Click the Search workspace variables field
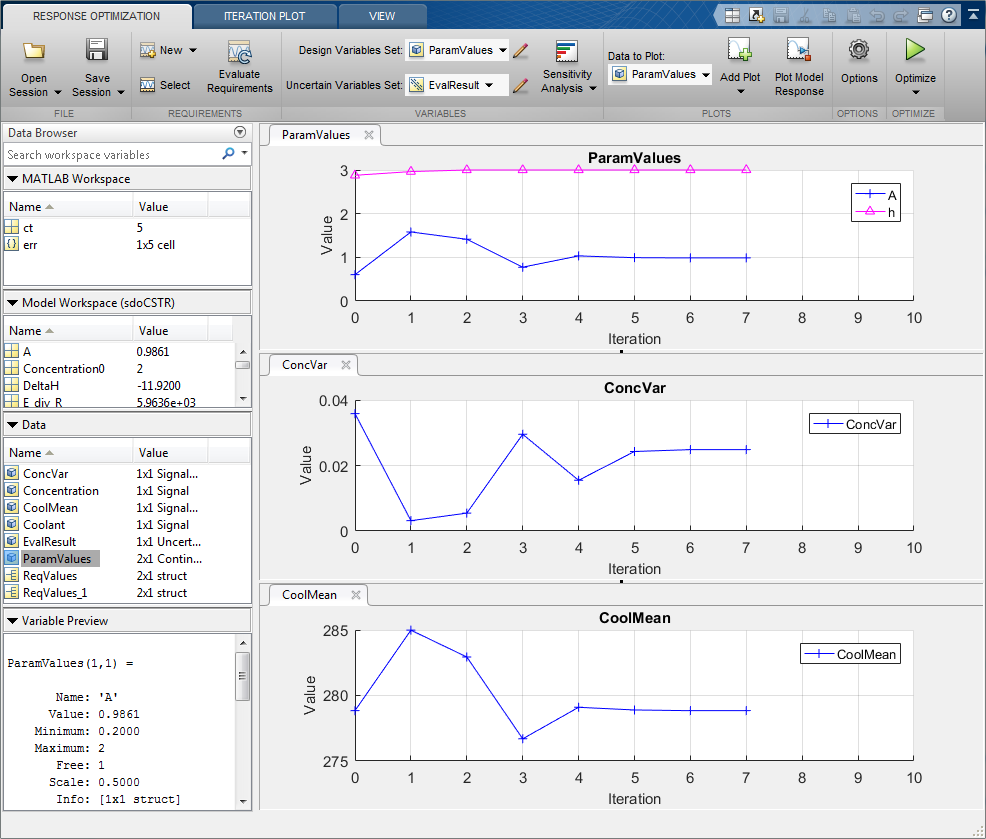 (110, 155)
